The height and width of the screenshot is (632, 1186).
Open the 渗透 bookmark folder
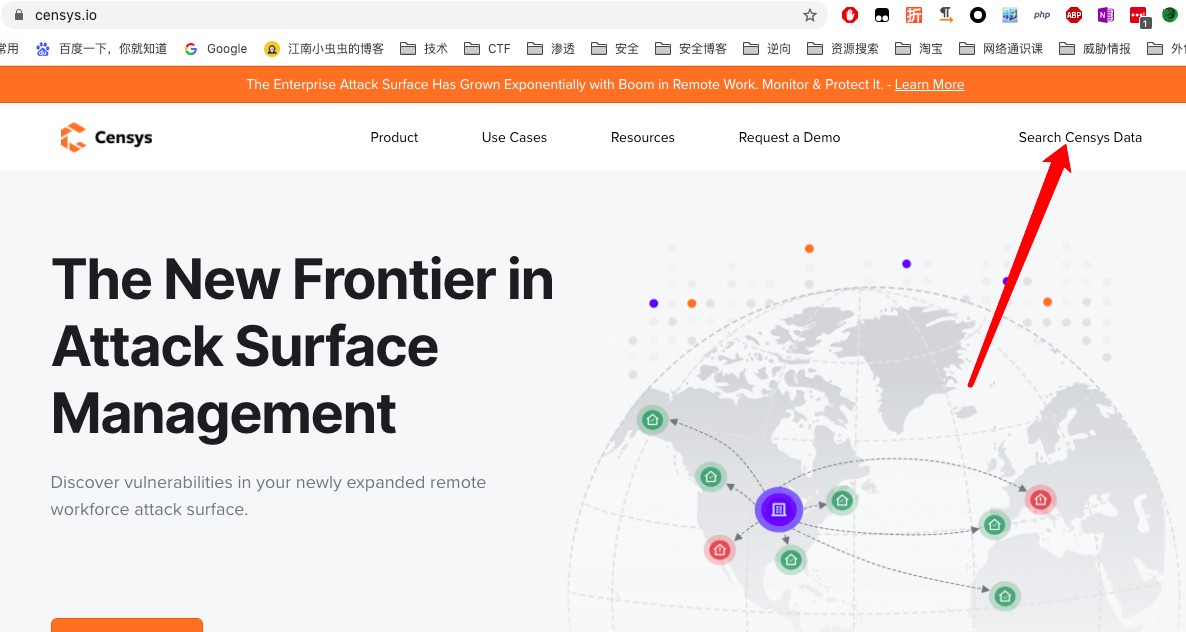pos(551,49)
